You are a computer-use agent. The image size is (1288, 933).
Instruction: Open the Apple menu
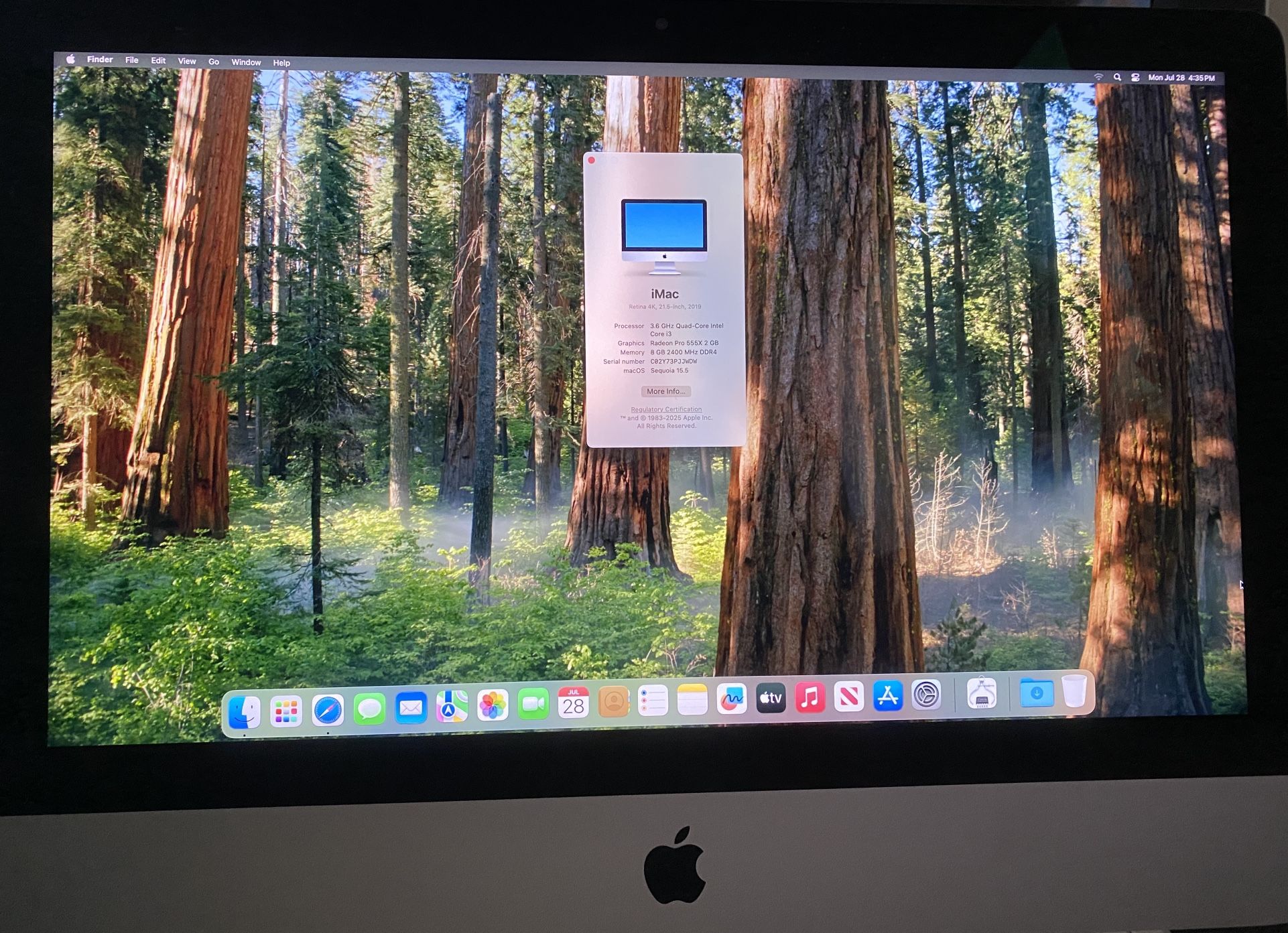pyautogui.click(x=70, y=59)
